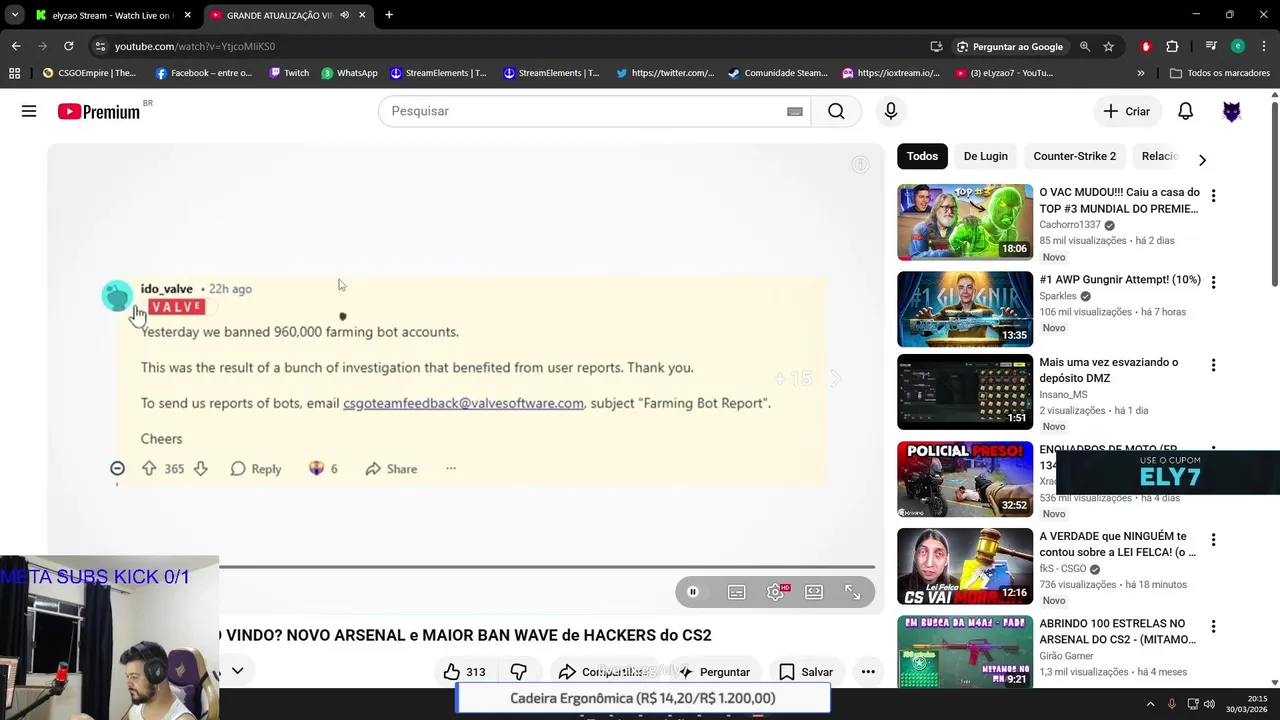The image size is (1280, 720).
Task: Open CSGOEmpire bookmark
Action: pyautogui.click(x=89, y=73)
